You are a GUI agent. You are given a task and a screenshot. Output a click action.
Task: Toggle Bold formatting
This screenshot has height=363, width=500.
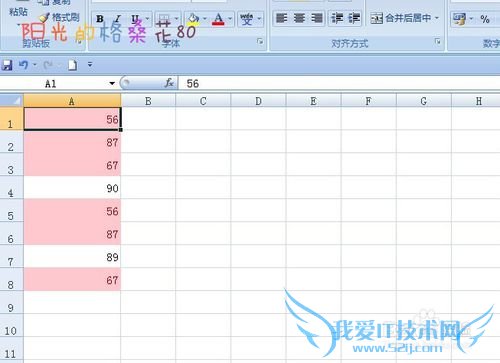100,19
